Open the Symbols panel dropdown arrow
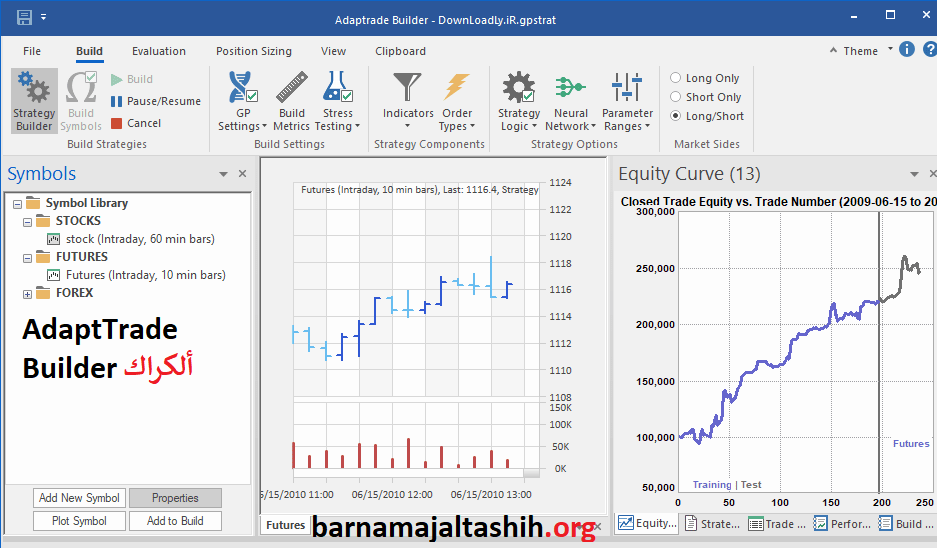This screenshot has width=937, height=548. (223, 174)
